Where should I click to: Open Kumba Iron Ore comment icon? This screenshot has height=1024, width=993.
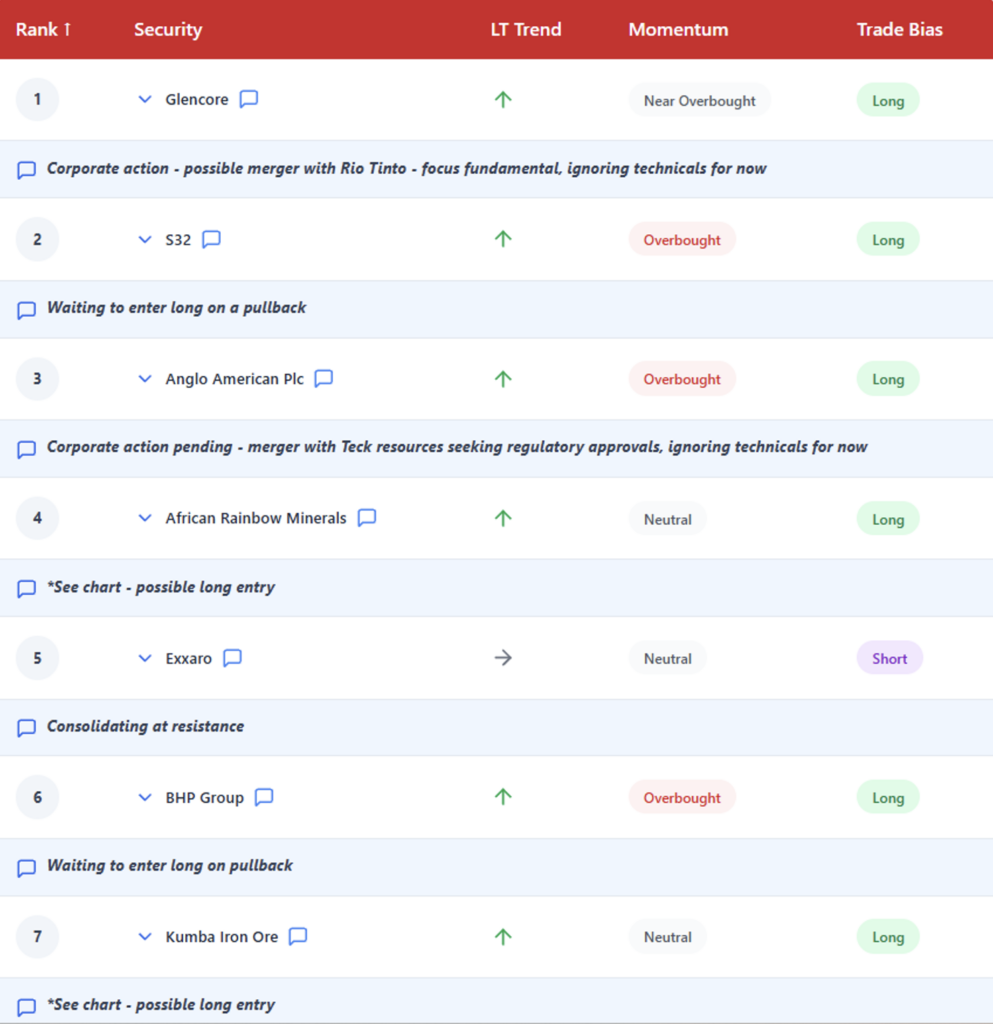click(298, 937)
